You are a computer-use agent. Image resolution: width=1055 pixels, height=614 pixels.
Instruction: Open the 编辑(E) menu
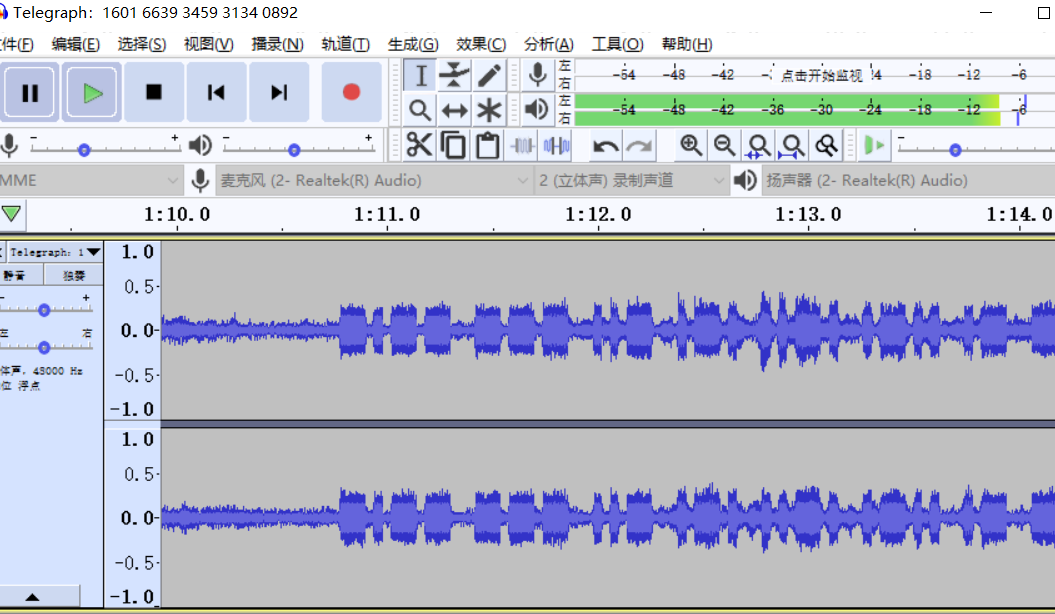click(75, 44)
